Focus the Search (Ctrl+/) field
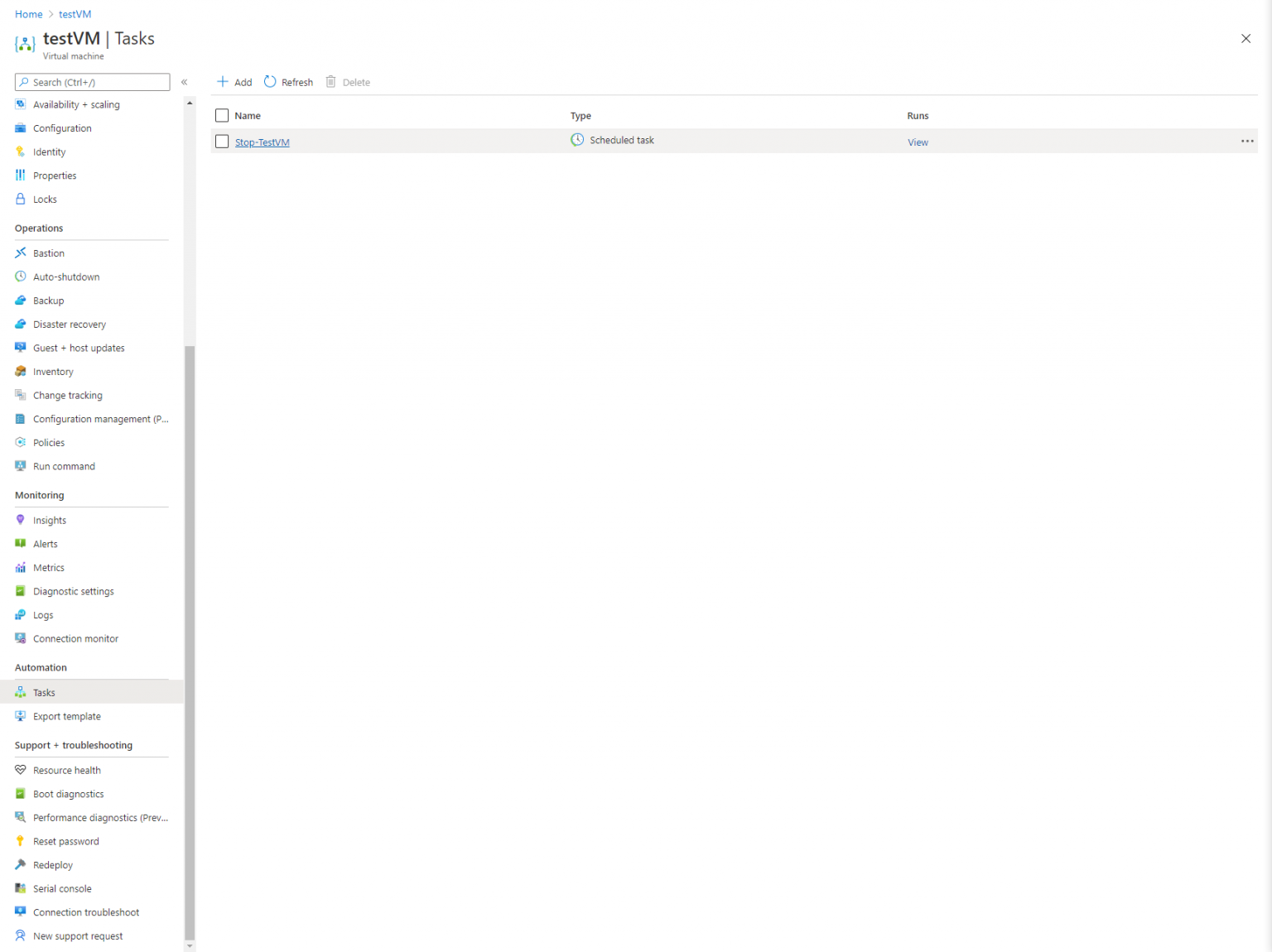Image resolution: width=1272 pixels, height=952 pixels. pos(92,82)
